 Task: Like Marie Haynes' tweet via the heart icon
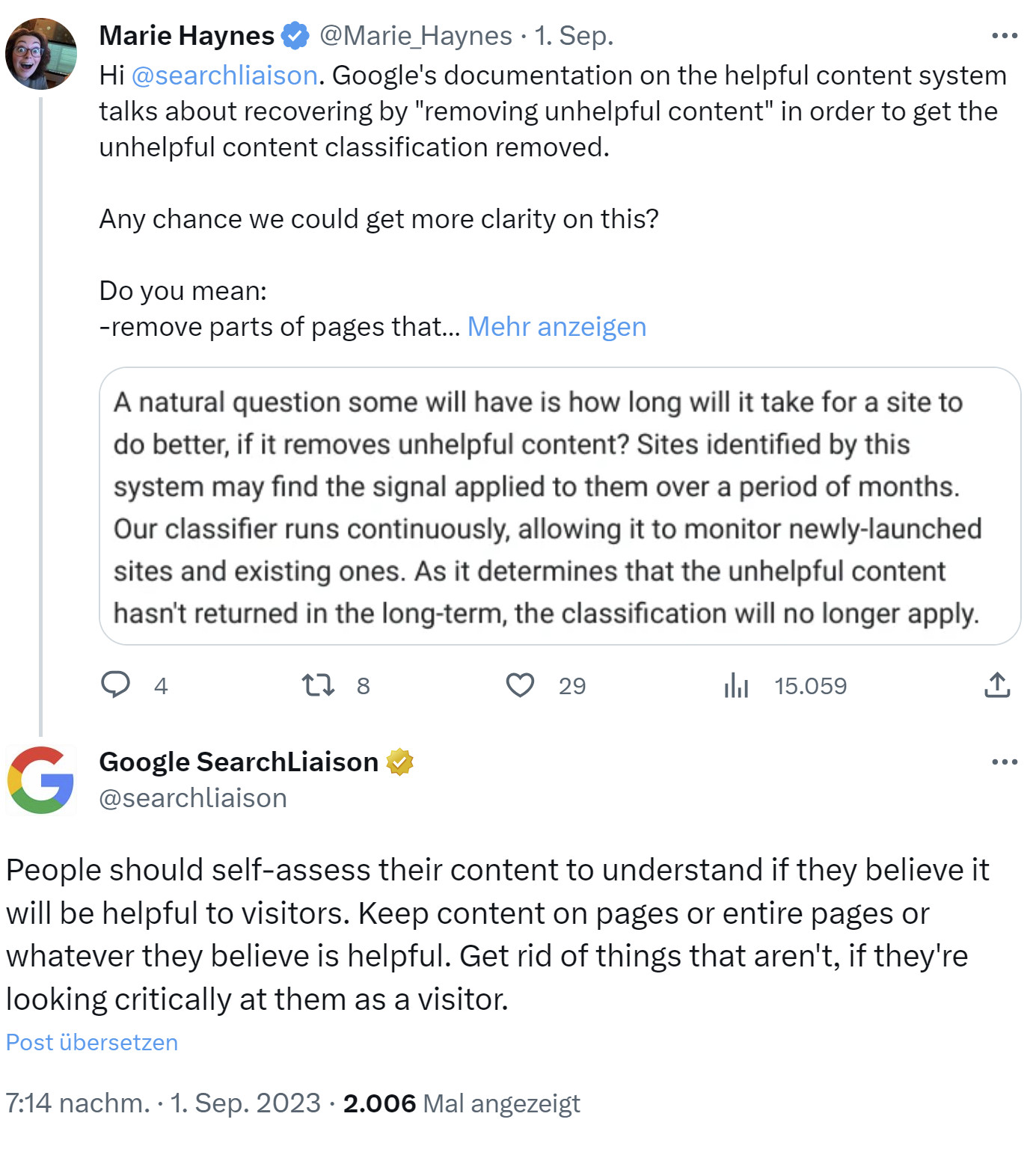[521, 685]
